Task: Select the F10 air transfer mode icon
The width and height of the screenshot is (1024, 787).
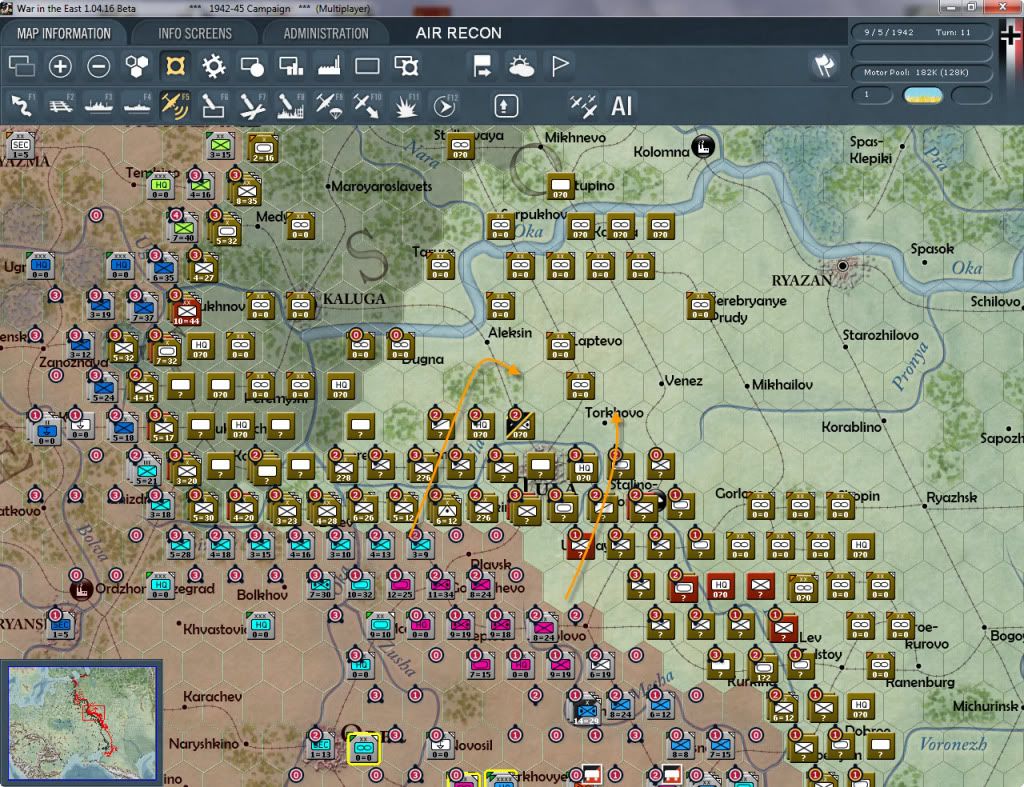Action: (x=367, y=105)
